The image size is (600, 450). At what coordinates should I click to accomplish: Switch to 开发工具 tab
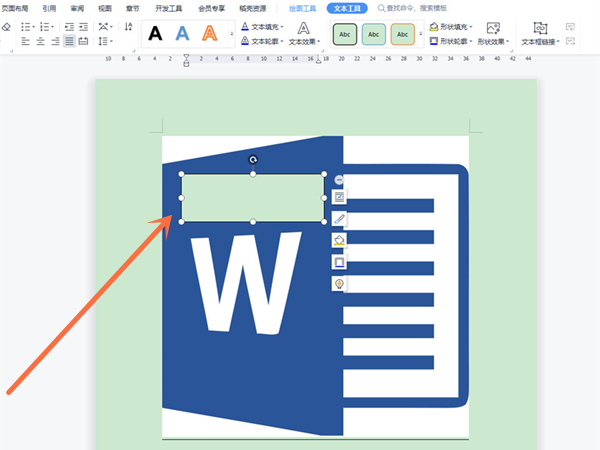pos(169,8)
